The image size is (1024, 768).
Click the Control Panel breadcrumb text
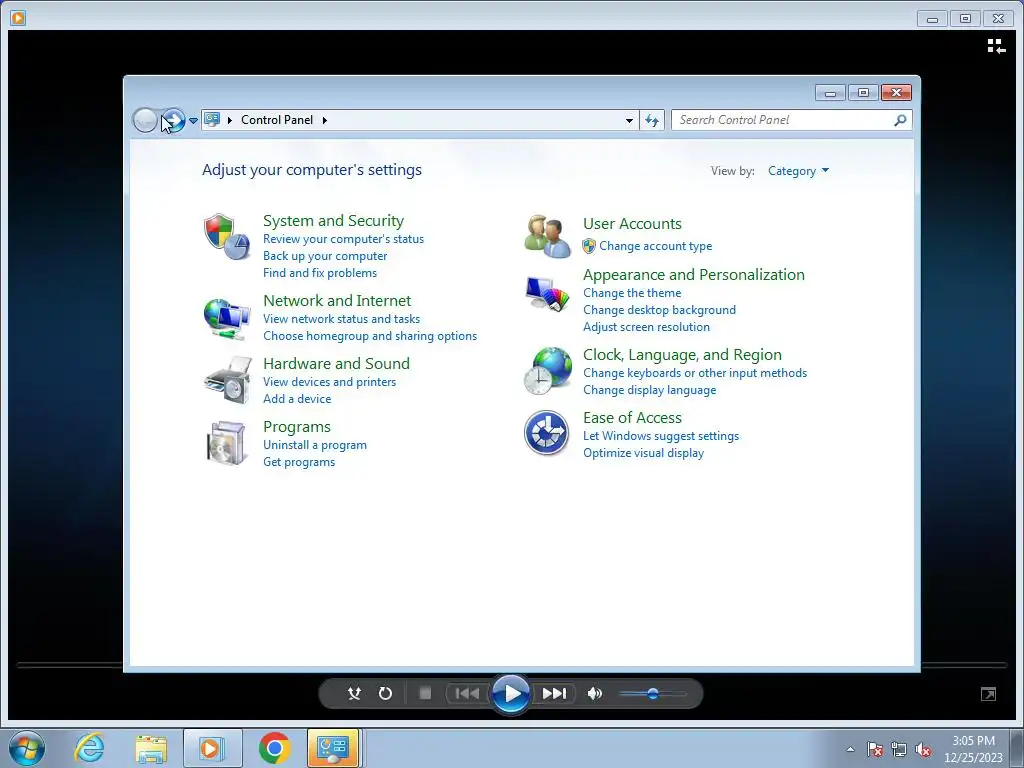[277, 120]
